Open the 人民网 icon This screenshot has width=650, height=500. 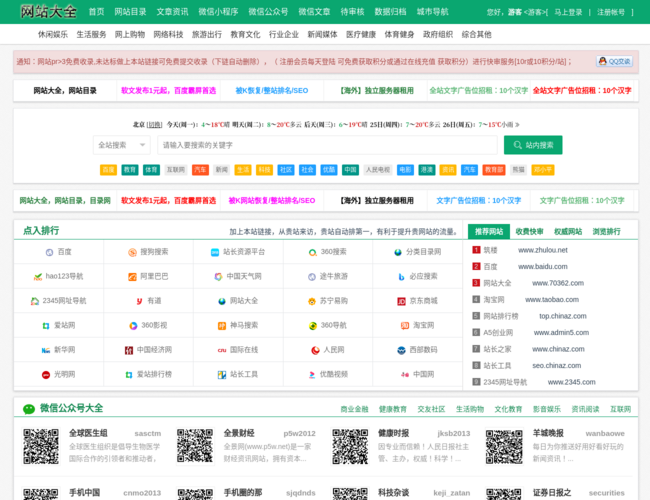[x=315, y=350]
